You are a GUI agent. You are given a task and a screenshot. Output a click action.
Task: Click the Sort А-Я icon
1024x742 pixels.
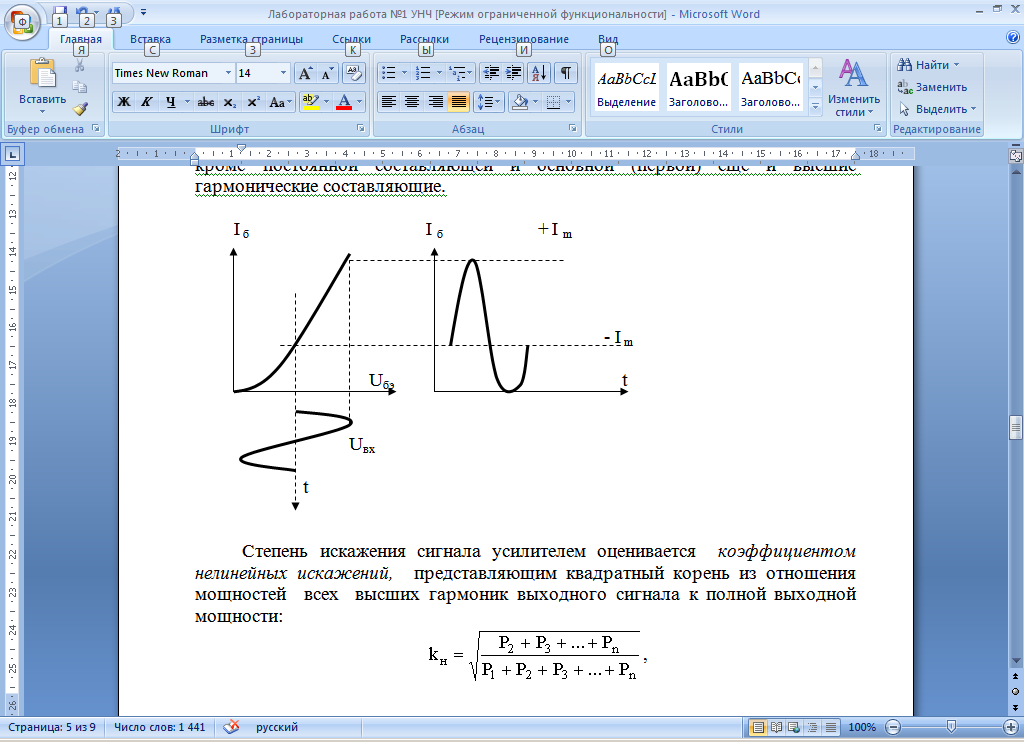tap(539, 73)
